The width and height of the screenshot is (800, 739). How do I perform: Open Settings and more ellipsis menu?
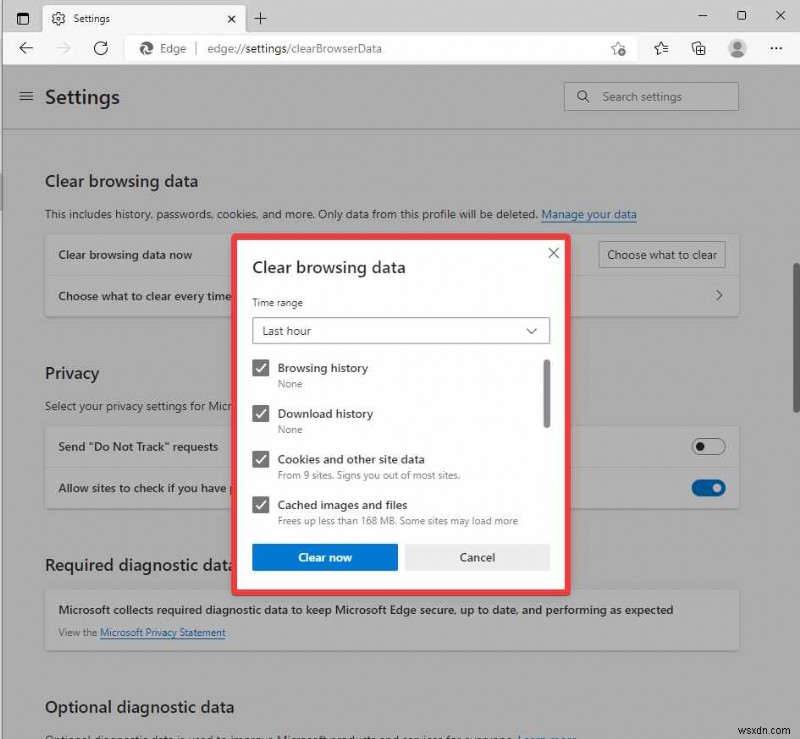click(x=776, y=48)
